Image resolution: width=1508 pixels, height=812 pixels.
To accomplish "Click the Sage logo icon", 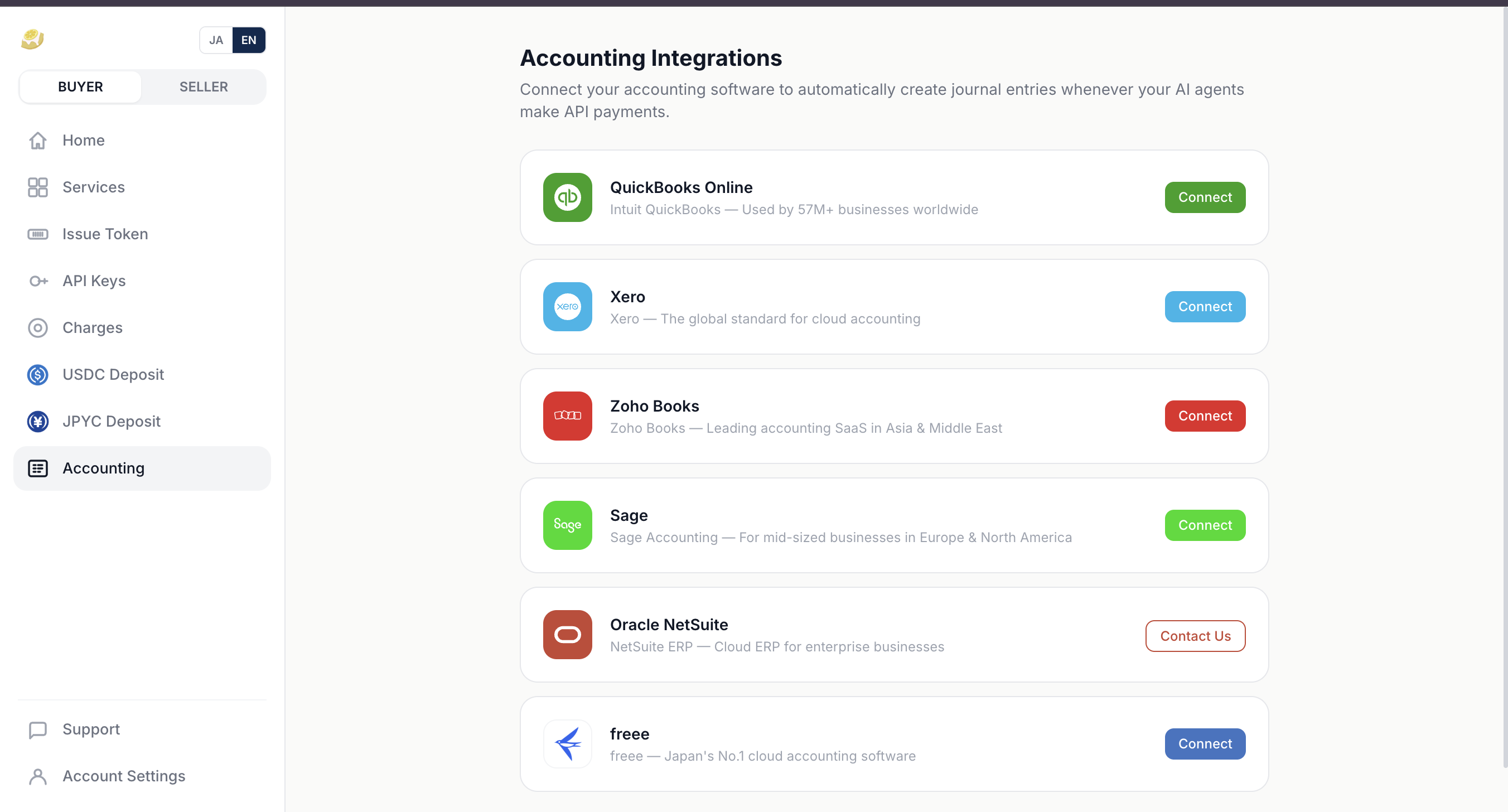I will 567,525.
